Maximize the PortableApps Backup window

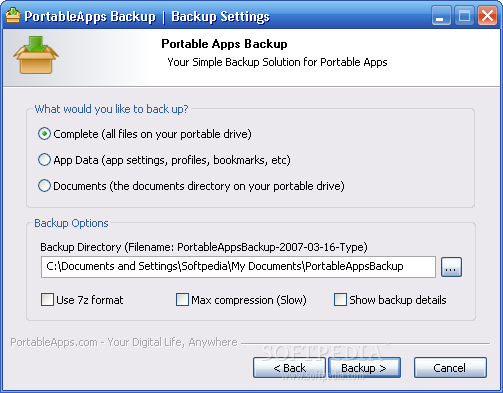[x=464, y=16]
